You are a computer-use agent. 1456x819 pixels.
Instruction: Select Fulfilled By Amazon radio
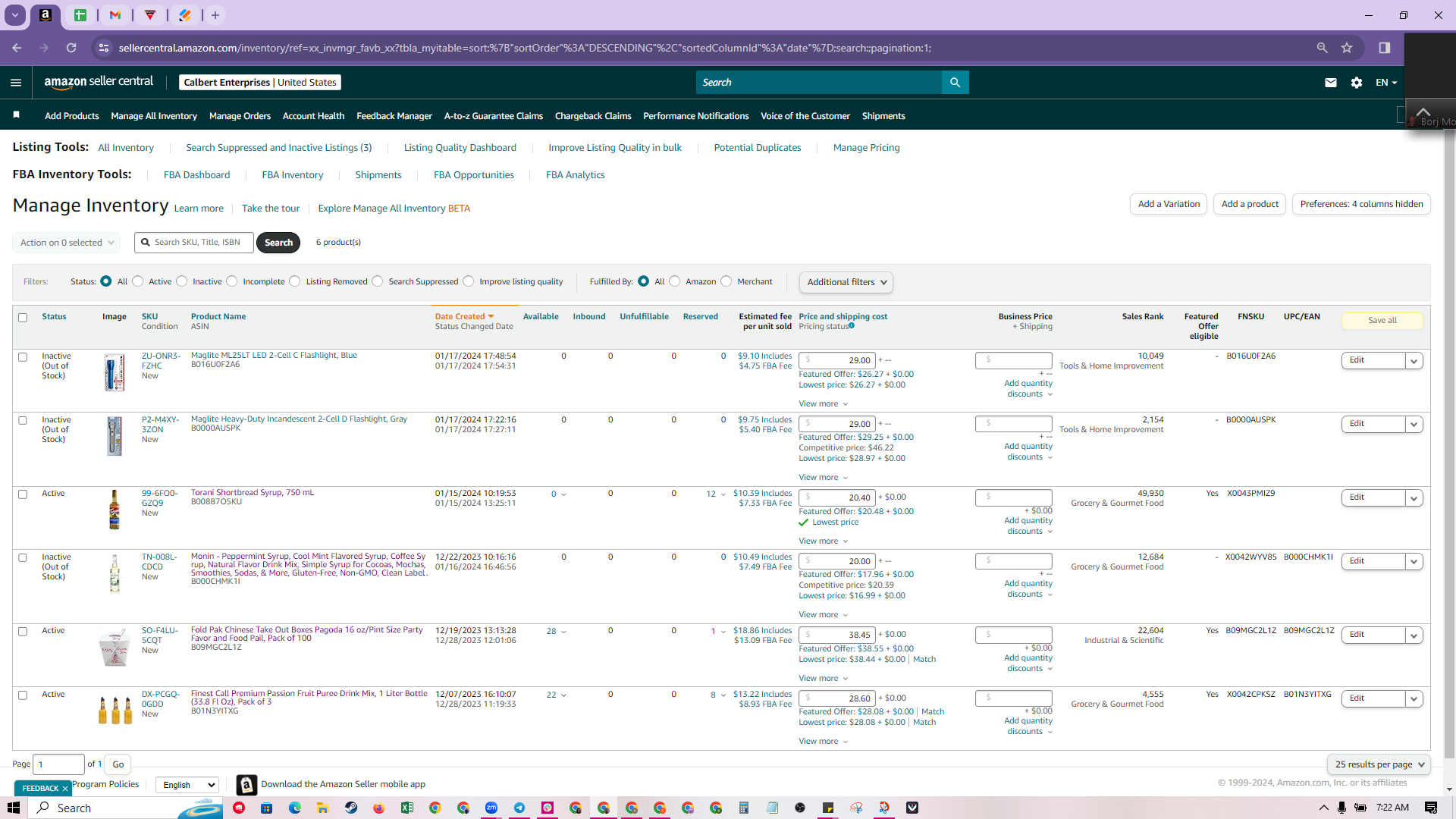(675, 281)
